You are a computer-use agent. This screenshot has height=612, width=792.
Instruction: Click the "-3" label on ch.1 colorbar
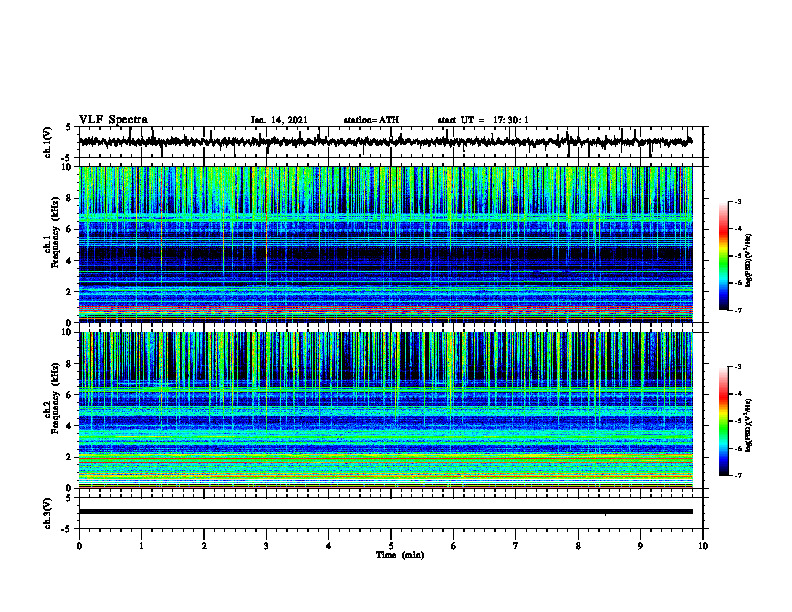click(x=738, y=201)
